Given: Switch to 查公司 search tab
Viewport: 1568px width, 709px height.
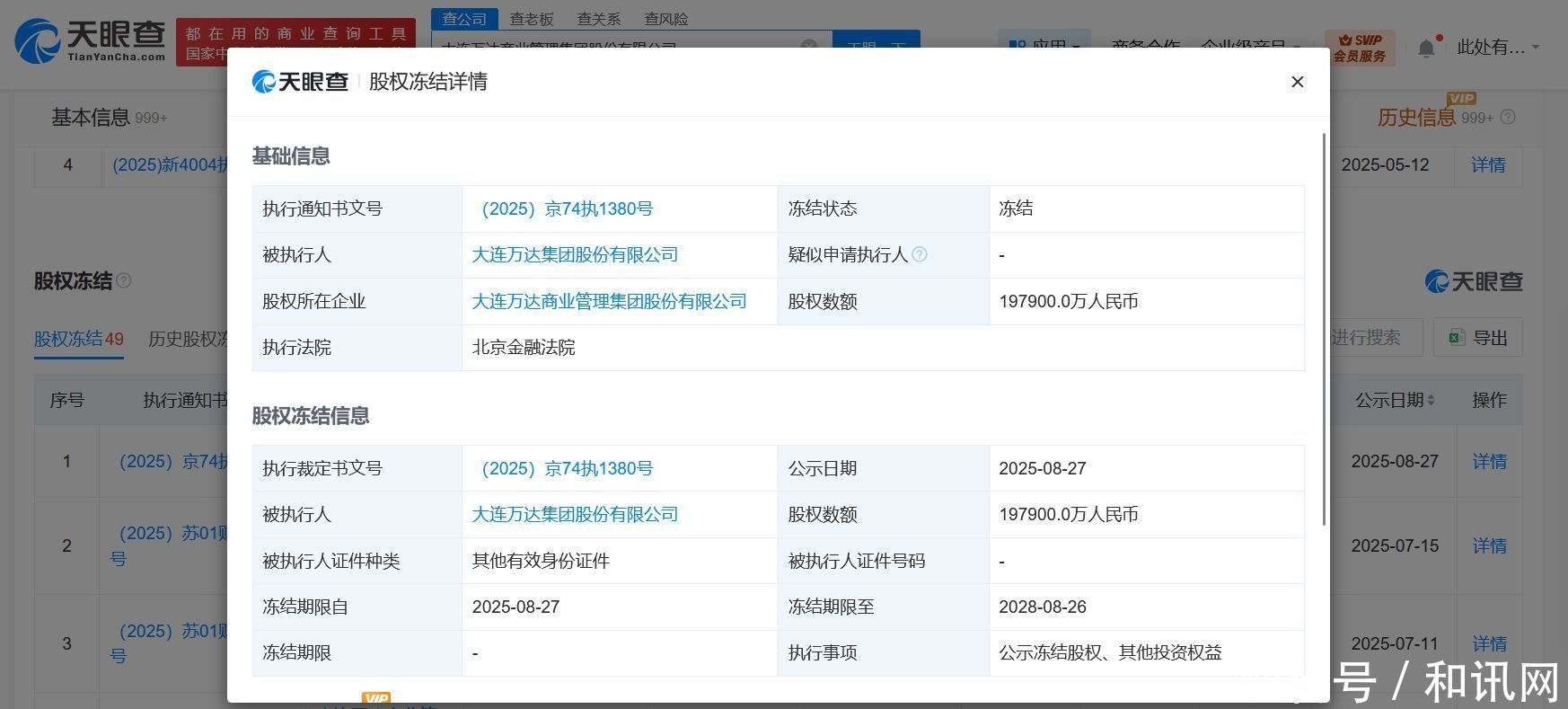Looking at the screenshot, I should click(x=464, y=19).
